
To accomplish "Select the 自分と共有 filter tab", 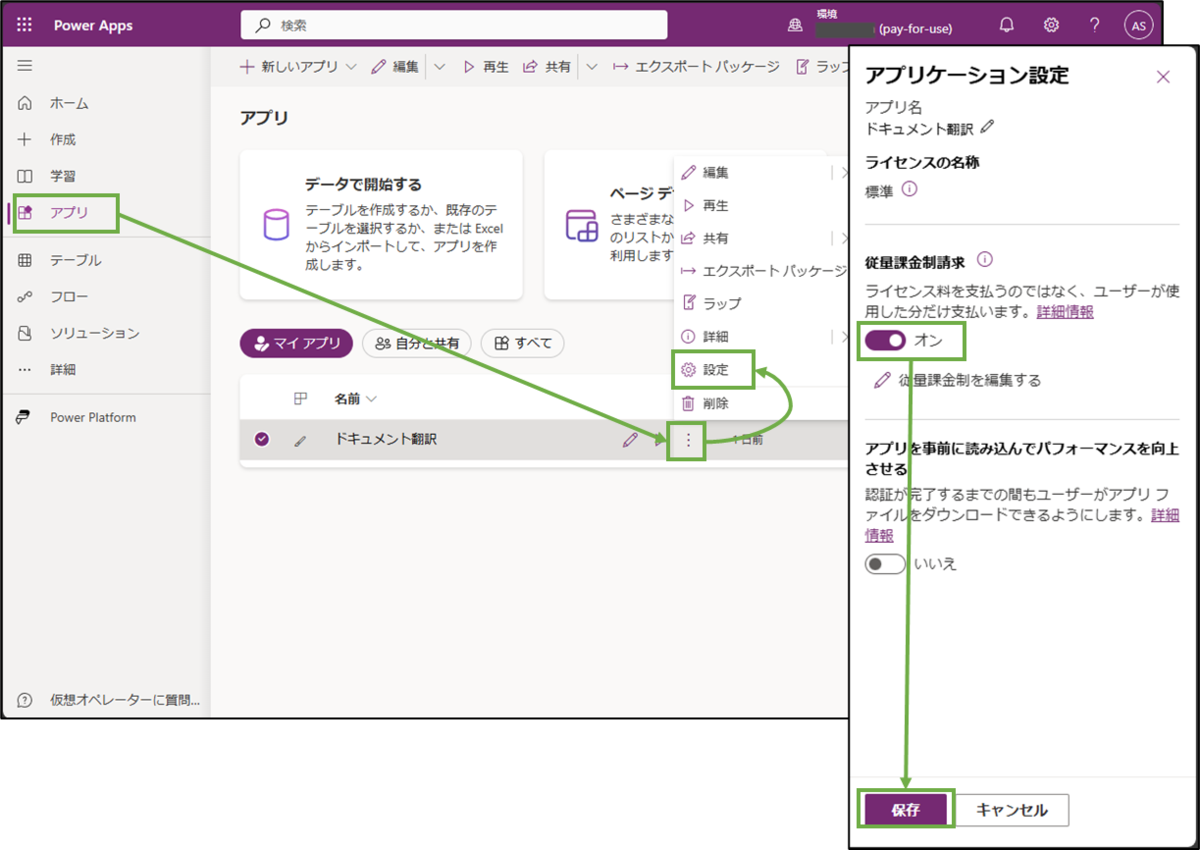I will 416,344.
